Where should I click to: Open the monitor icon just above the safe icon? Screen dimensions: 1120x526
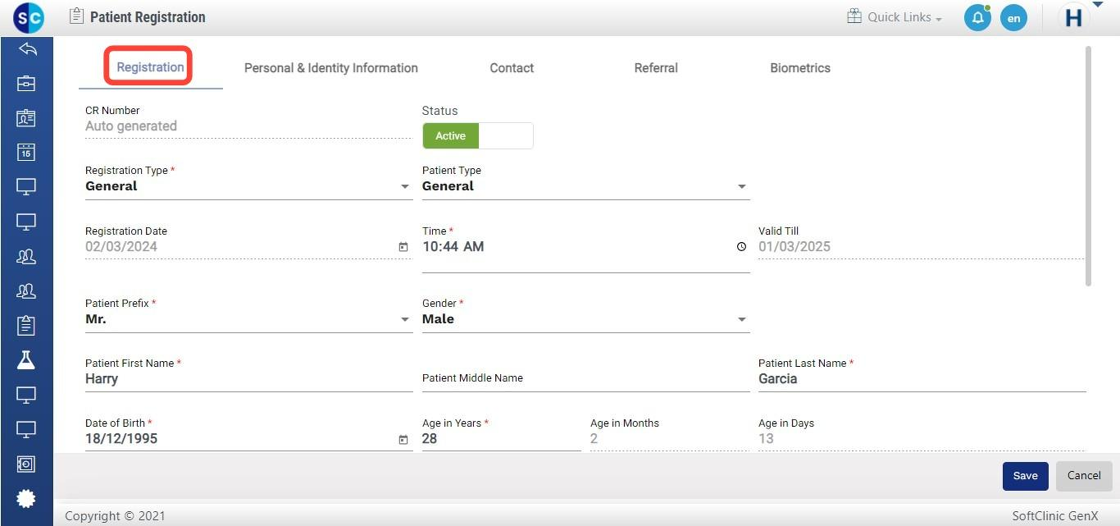26,429
